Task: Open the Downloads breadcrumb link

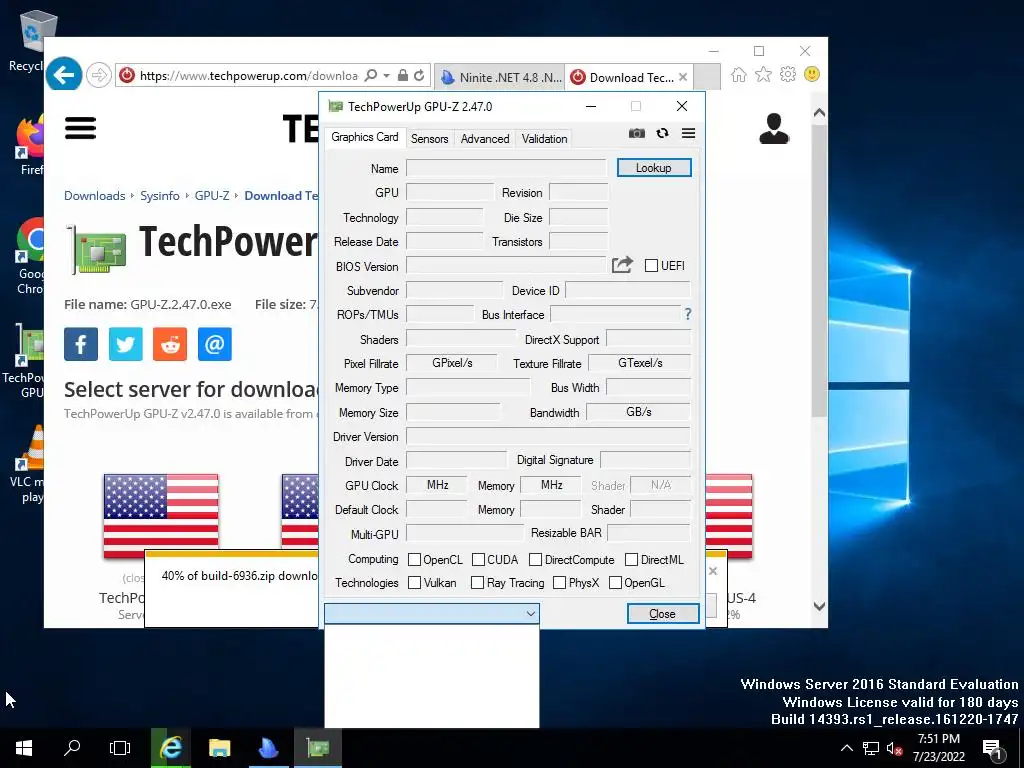Action: 95,195
